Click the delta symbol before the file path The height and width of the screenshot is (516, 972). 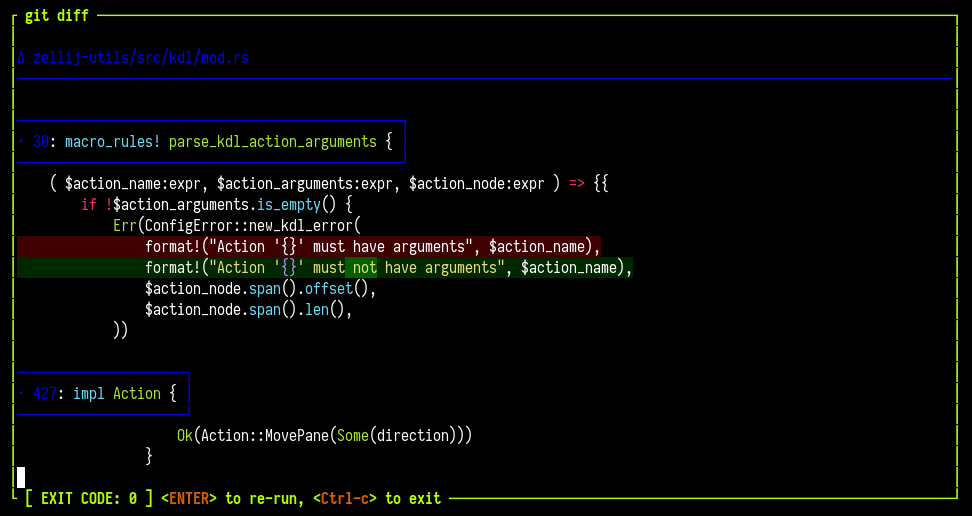pyautogui.click(x=21, y=58)
